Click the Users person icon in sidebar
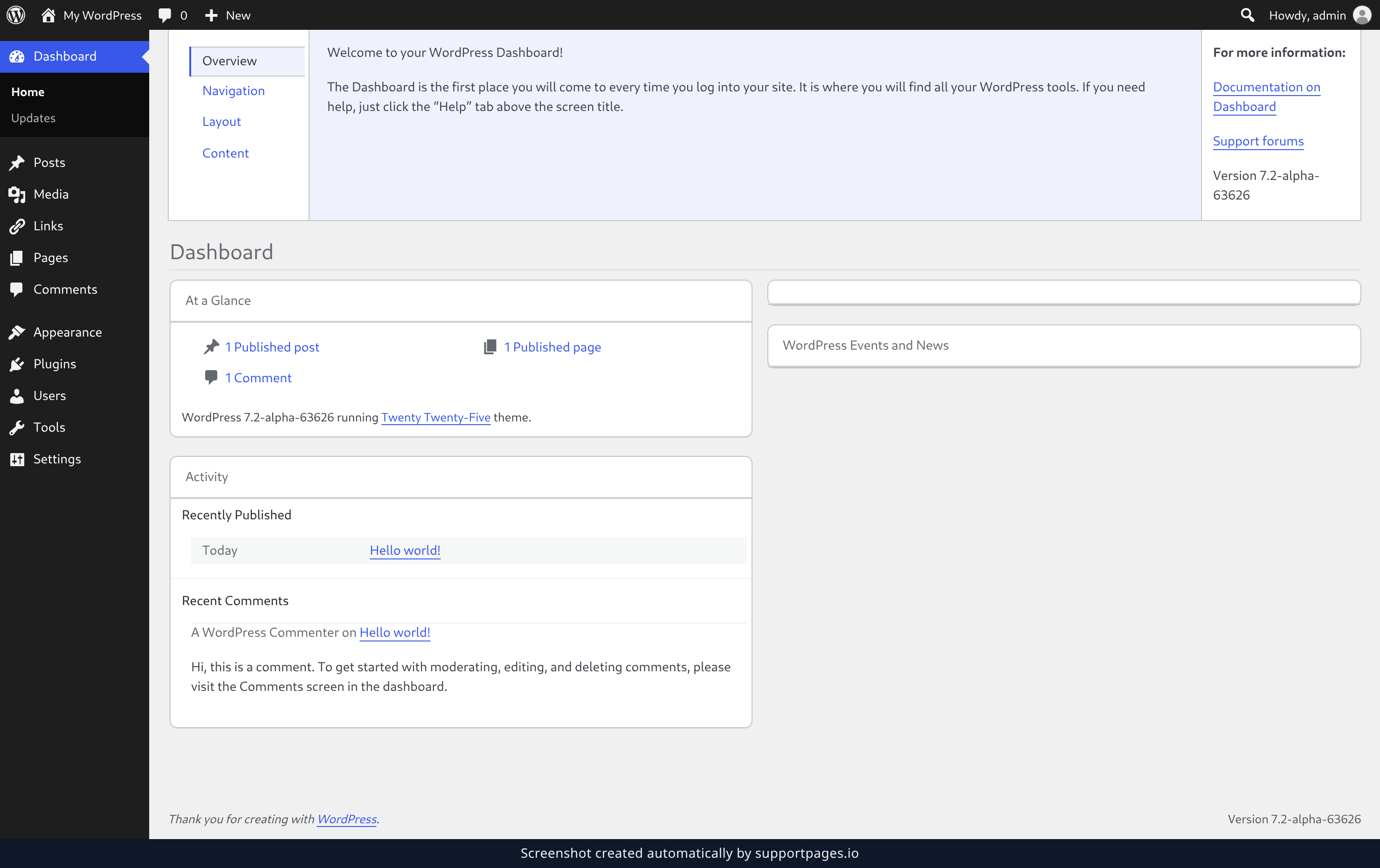The image size is (1380, 868). point(17,396)
